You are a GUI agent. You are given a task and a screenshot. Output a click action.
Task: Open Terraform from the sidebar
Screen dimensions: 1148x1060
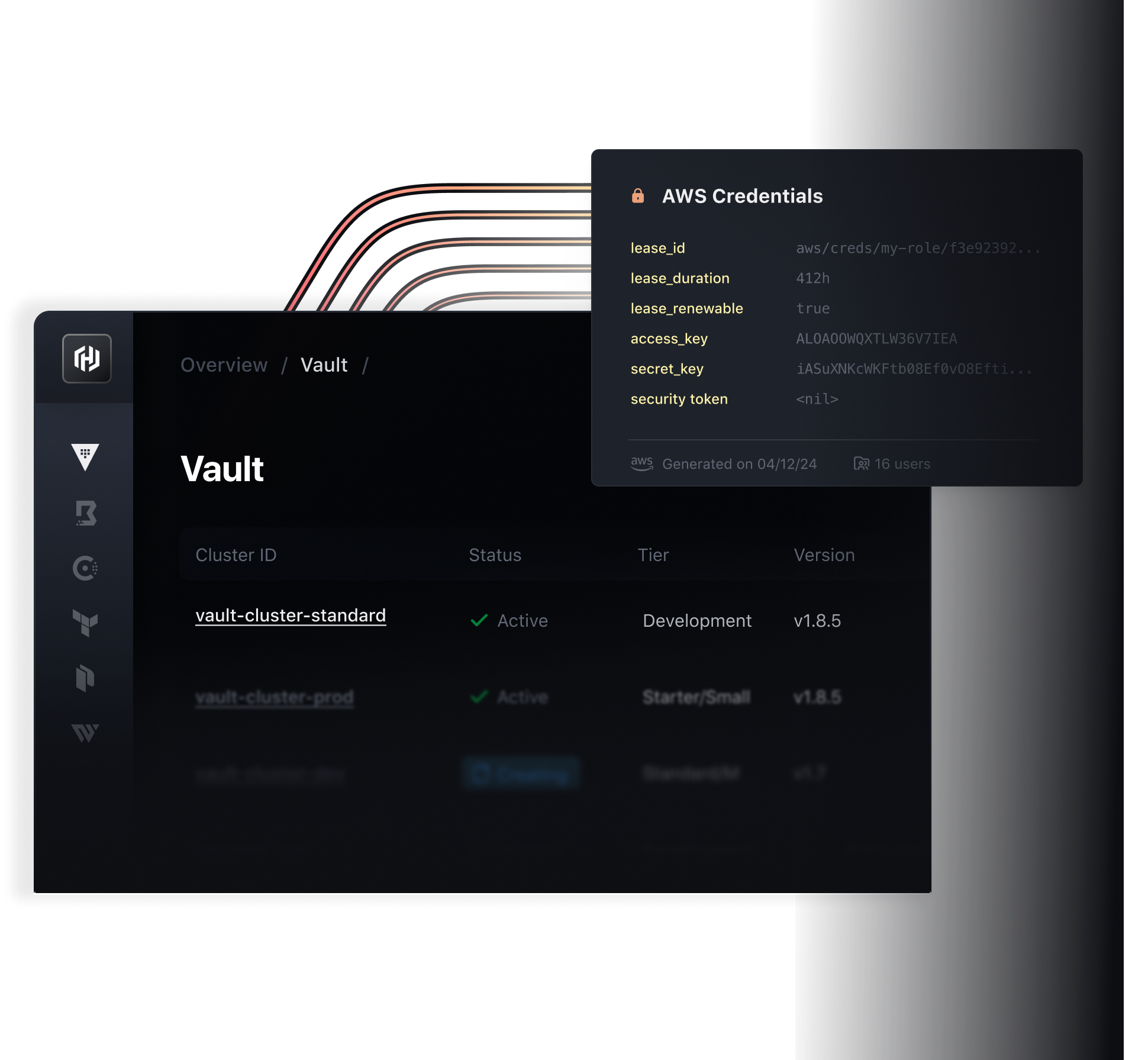click(x=85, y=623)
